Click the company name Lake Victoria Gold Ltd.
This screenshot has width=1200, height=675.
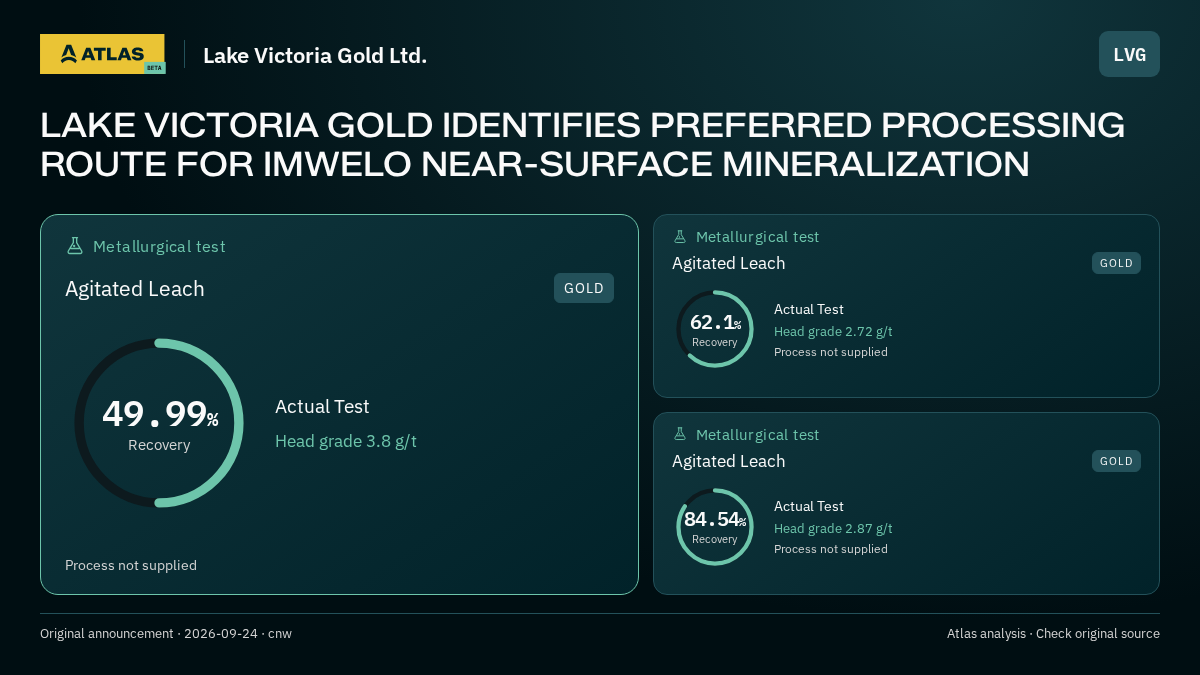[315, 55]
